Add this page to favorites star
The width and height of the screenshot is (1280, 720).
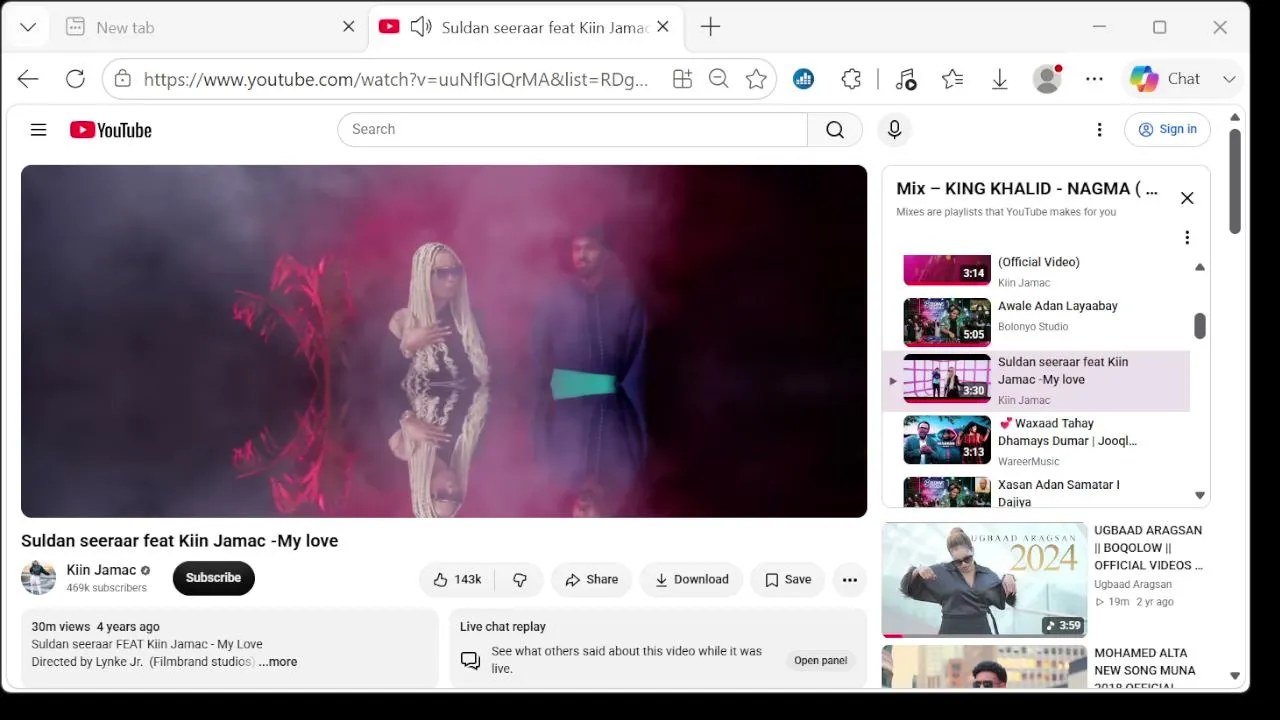coord(756,79)
